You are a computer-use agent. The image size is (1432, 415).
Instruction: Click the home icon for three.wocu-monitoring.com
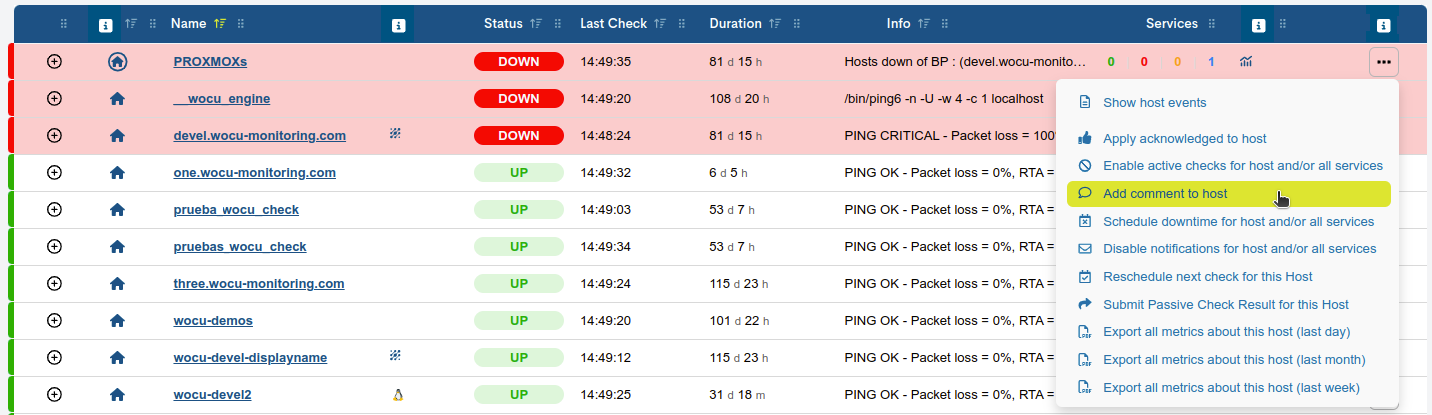coord(117,283)
